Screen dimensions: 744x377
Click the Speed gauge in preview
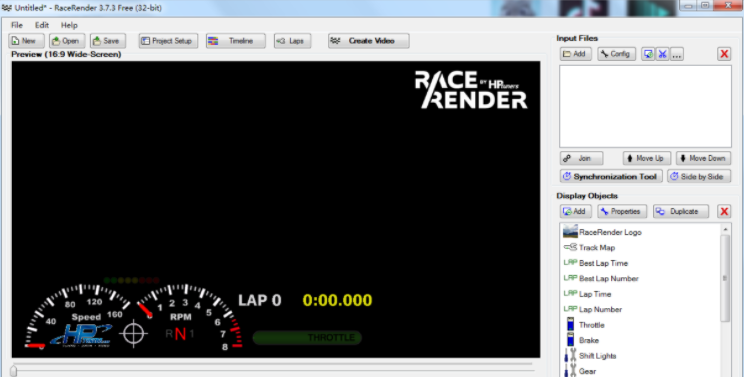tap(79, 316)
